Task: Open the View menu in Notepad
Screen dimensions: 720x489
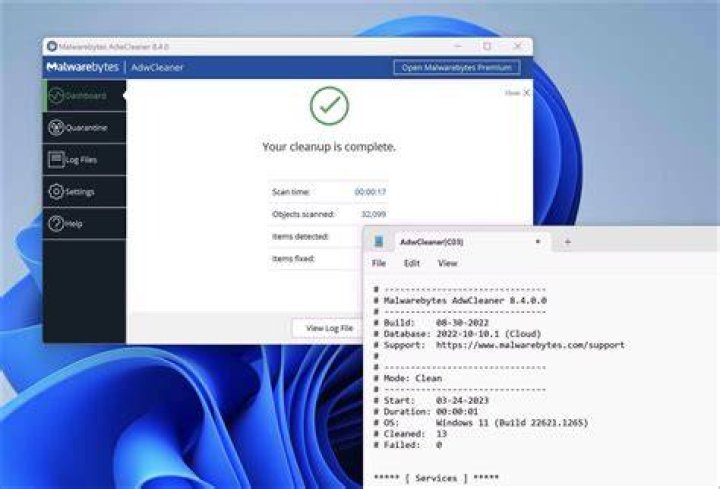Action: [448, 263]
